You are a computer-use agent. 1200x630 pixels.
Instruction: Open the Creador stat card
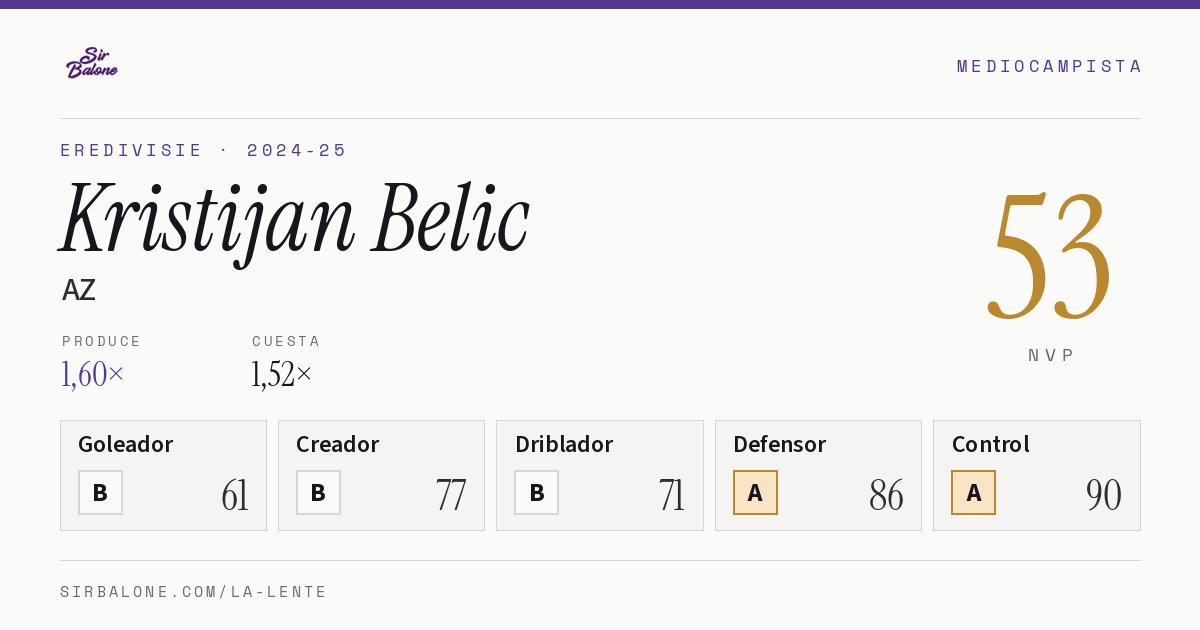381,475
